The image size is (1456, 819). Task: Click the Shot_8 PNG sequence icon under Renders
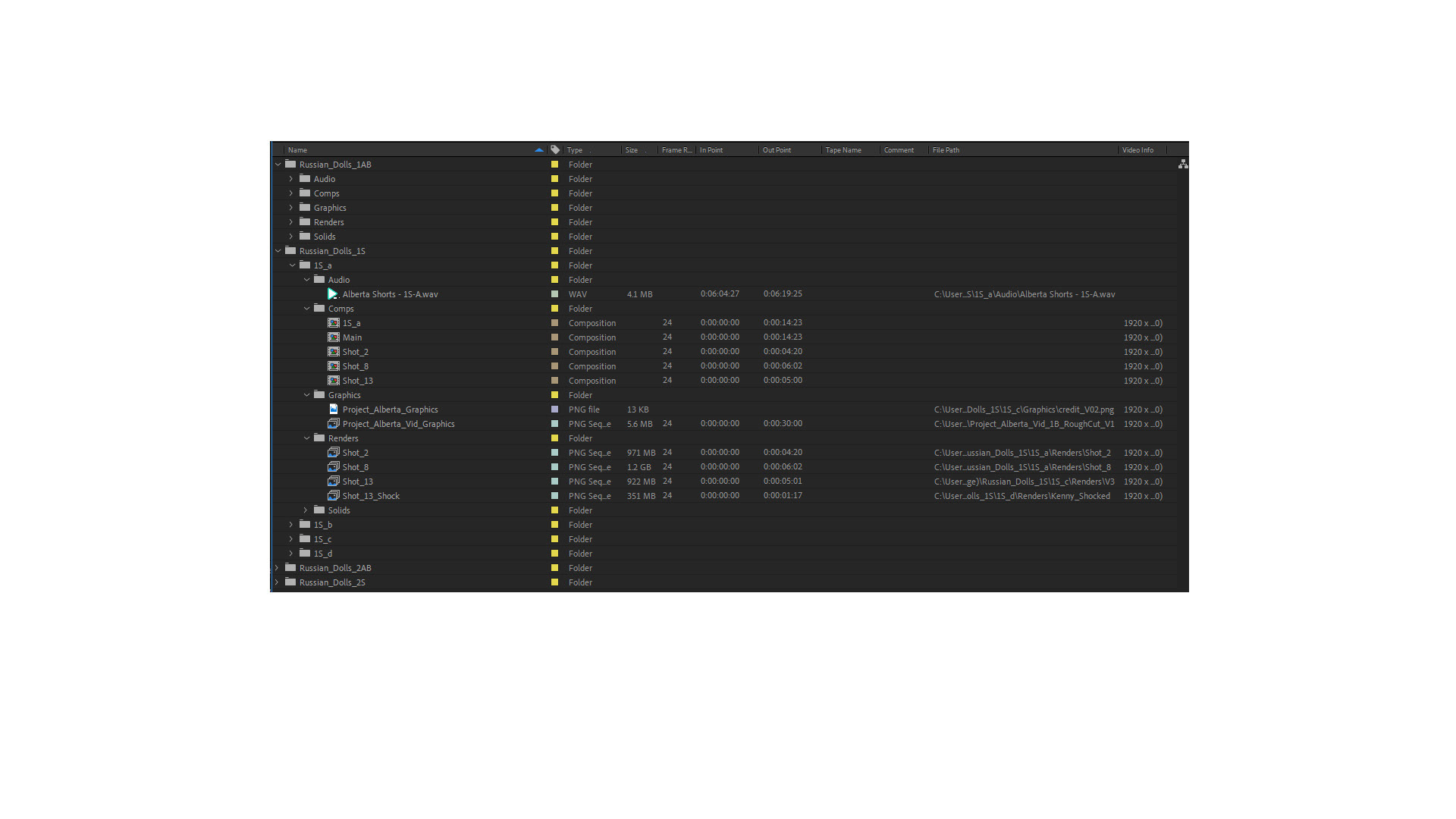tap(334, 467)
